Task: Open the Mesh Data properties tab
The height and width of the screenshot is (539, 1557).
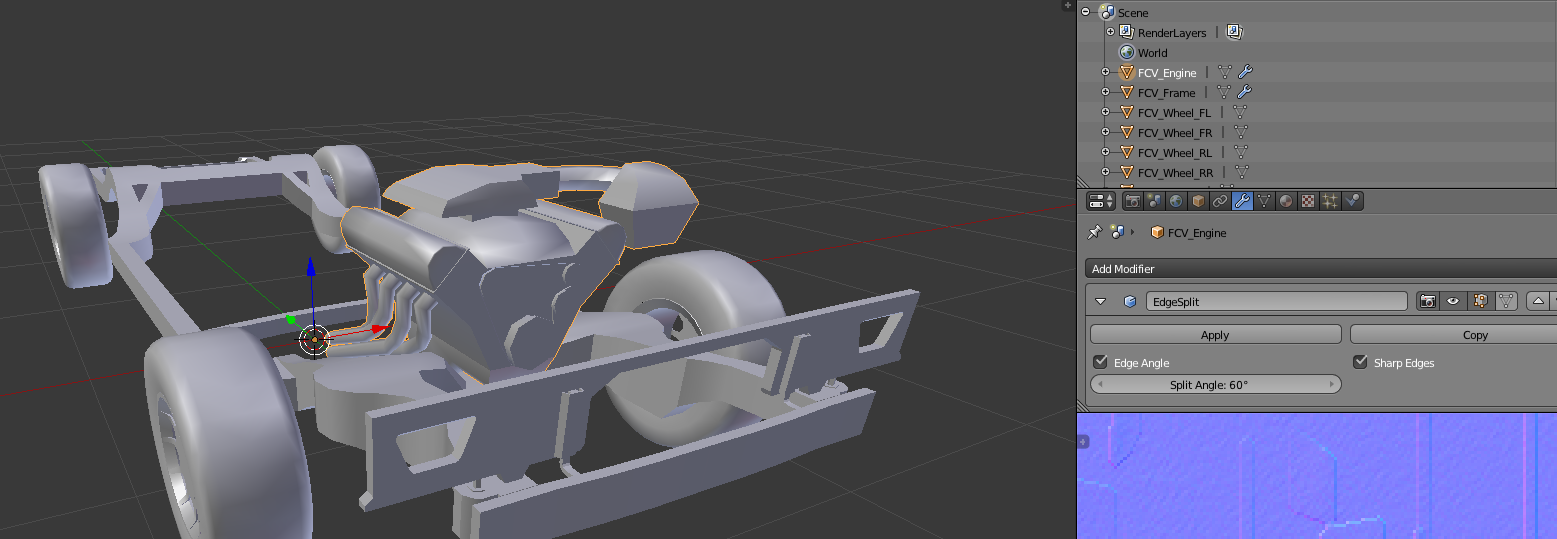Action: click(x=1264, y=201)
